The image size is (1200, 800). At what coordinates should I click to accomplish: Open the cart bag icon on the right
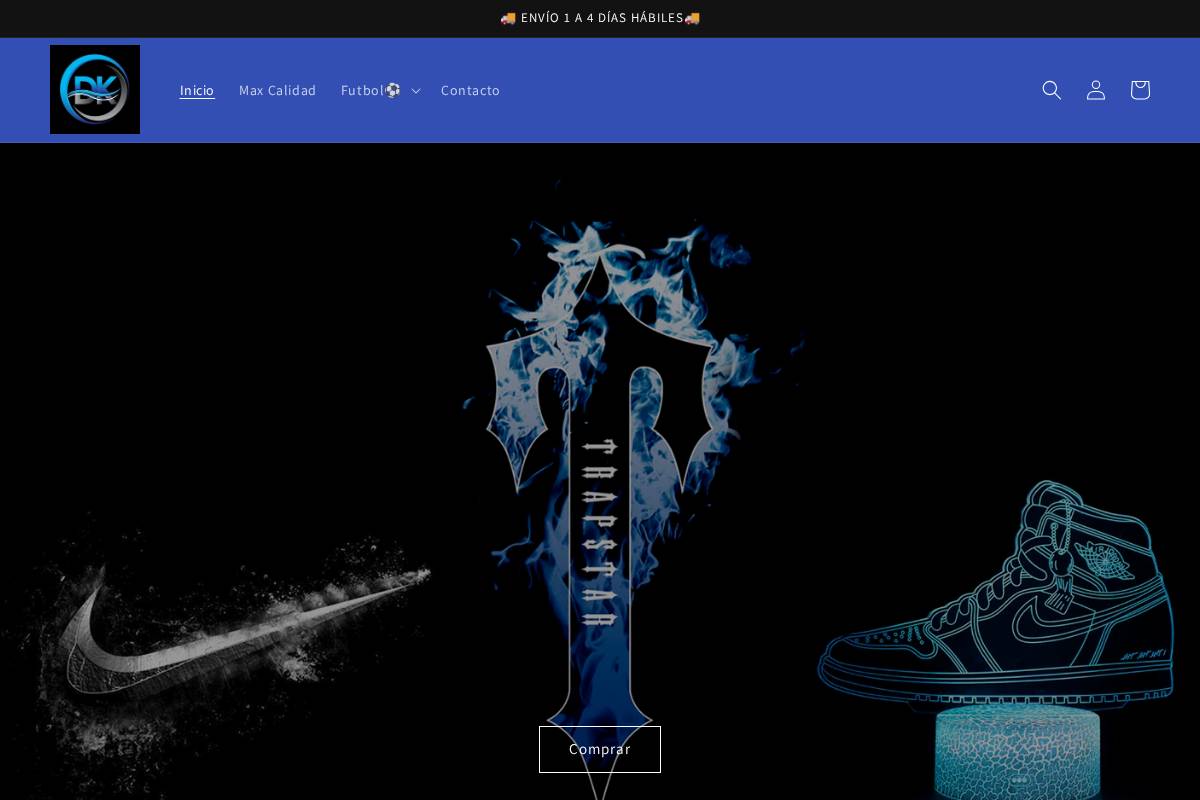1140,90
